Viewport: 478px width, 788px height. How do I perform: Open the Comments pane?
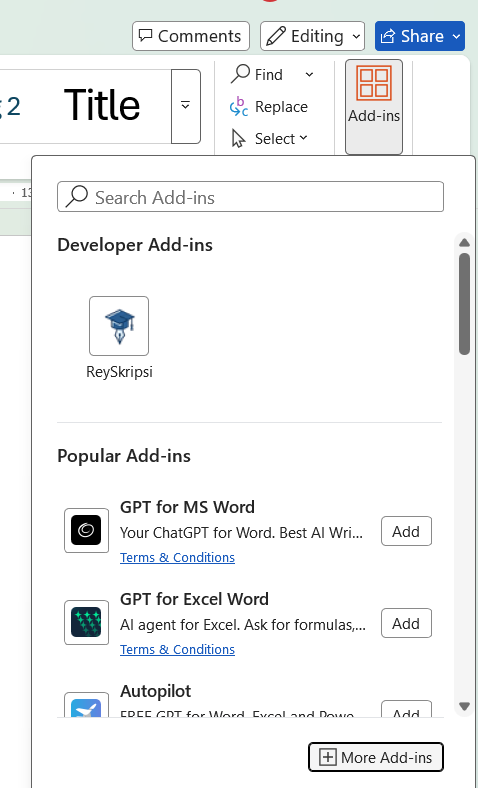(x=191, y=36)
